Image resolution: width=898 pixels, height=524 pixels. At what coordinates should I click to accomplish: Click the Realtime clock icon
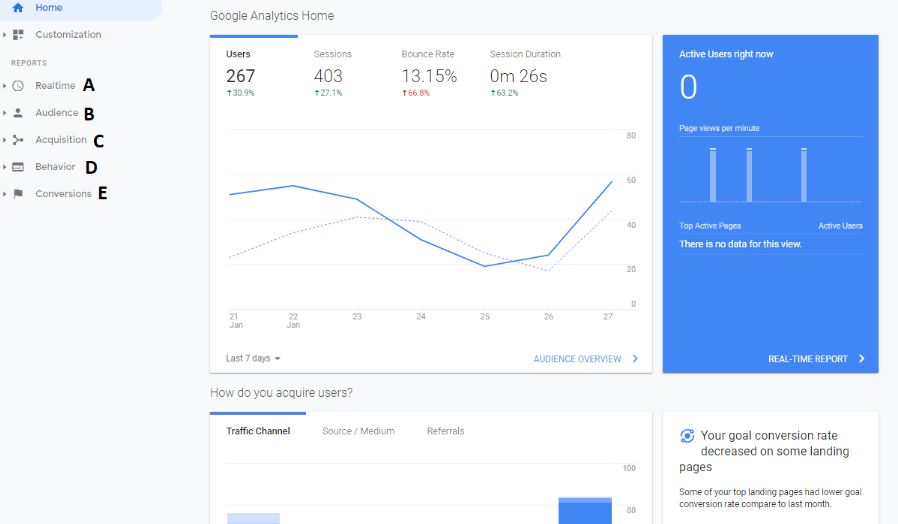pos(18,85)
